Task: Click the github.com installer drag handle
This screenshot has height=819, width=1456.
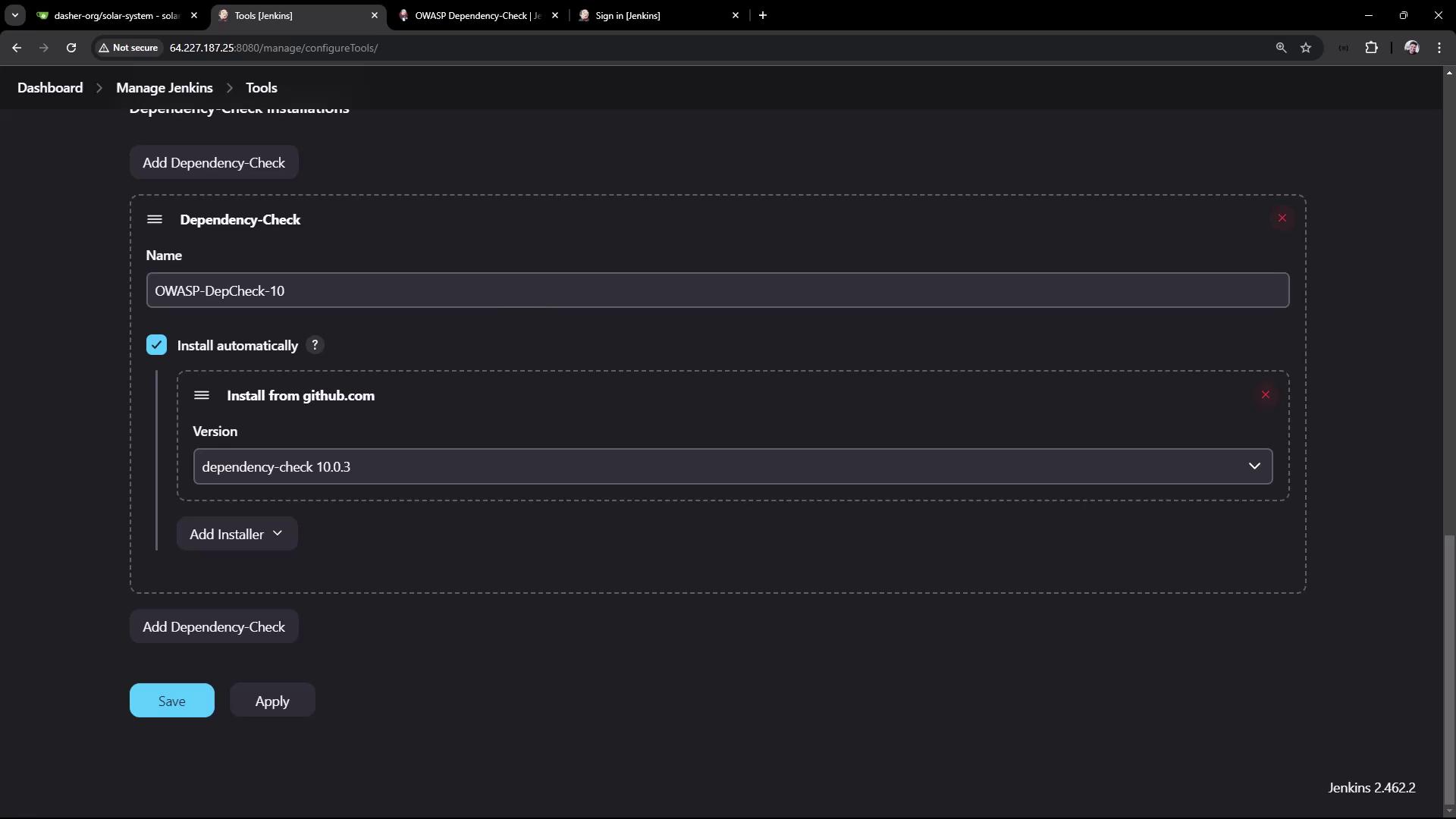Action: pos(201,395)
